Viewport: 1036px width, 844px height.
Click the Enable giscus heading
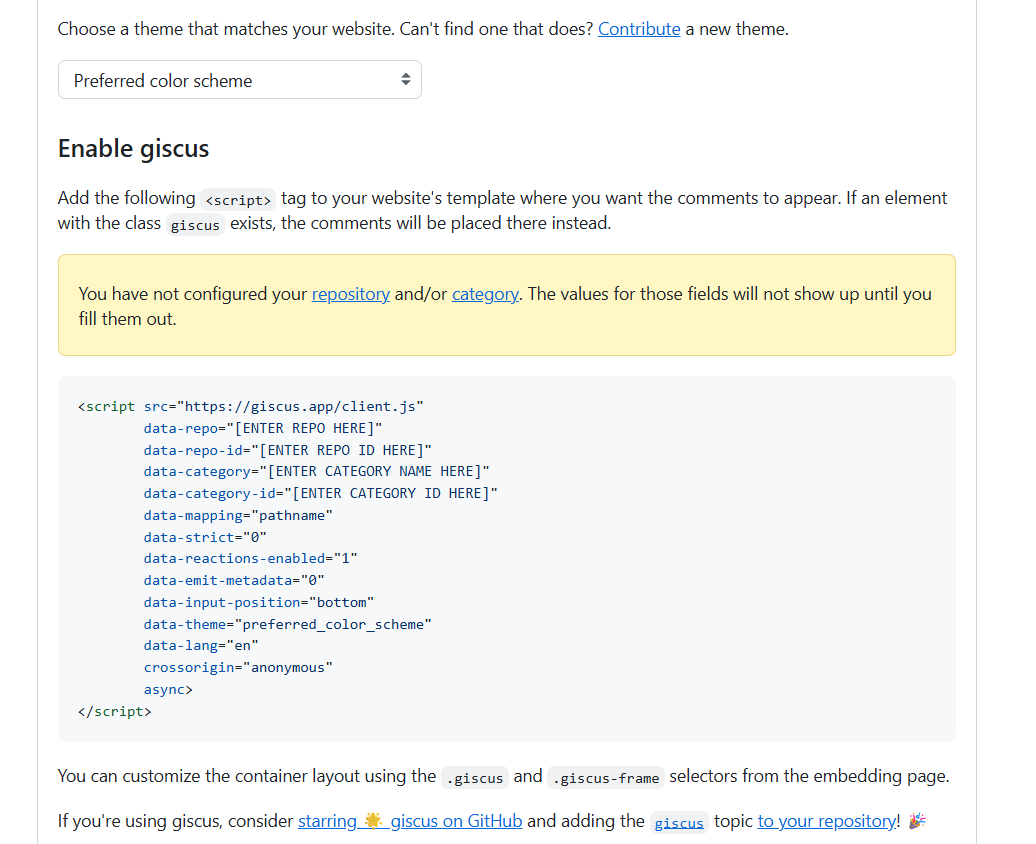133,149
